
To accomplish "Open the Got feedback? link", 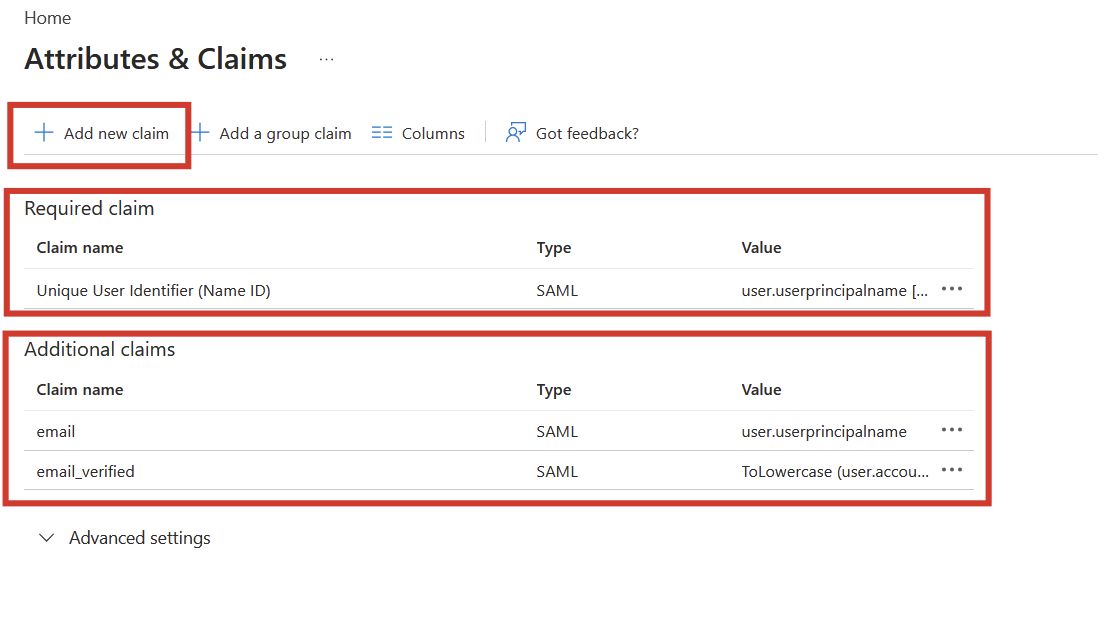I will pos(587,133).
